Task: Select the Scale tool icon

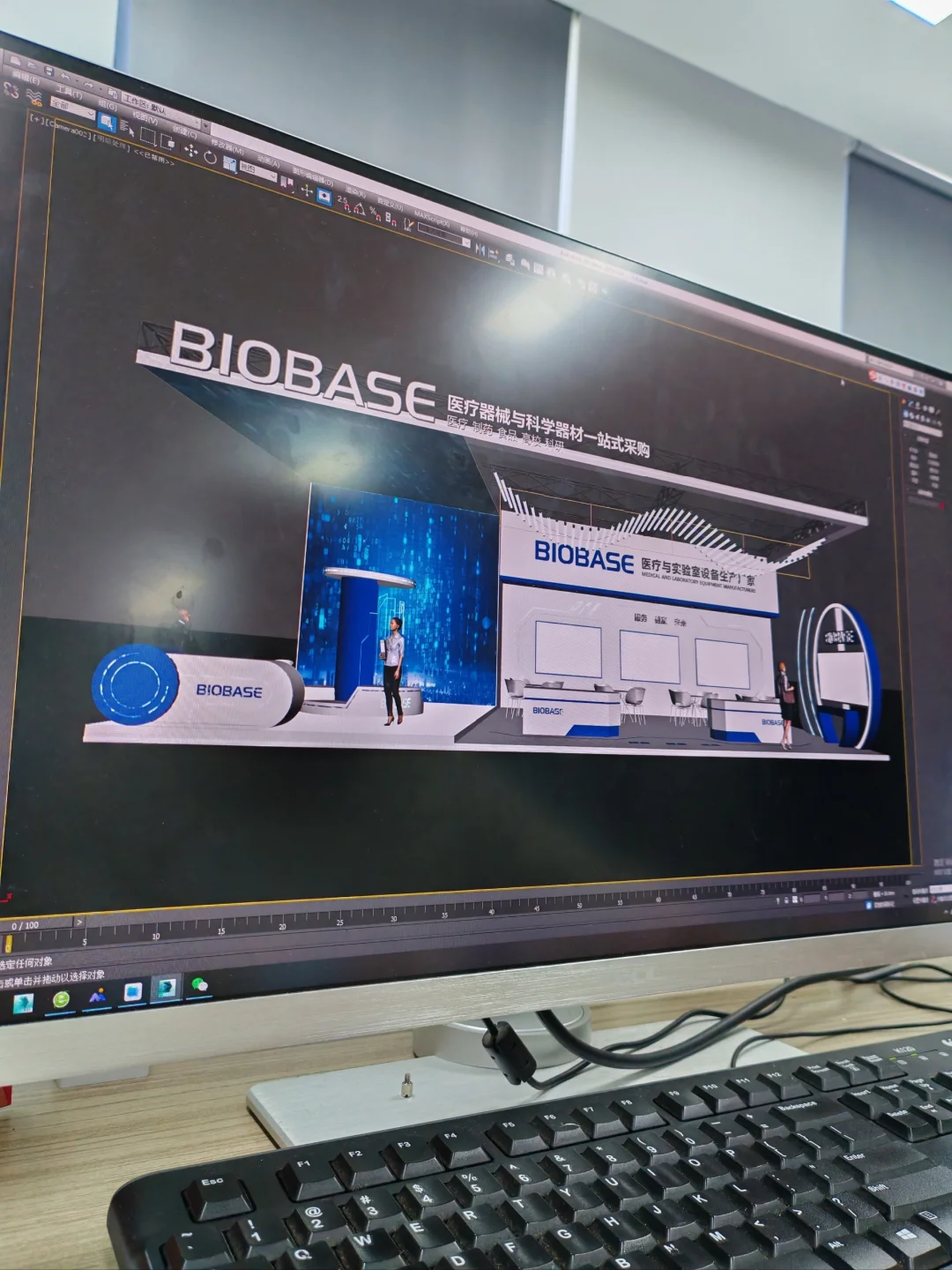Action: [x=229, y=164]
